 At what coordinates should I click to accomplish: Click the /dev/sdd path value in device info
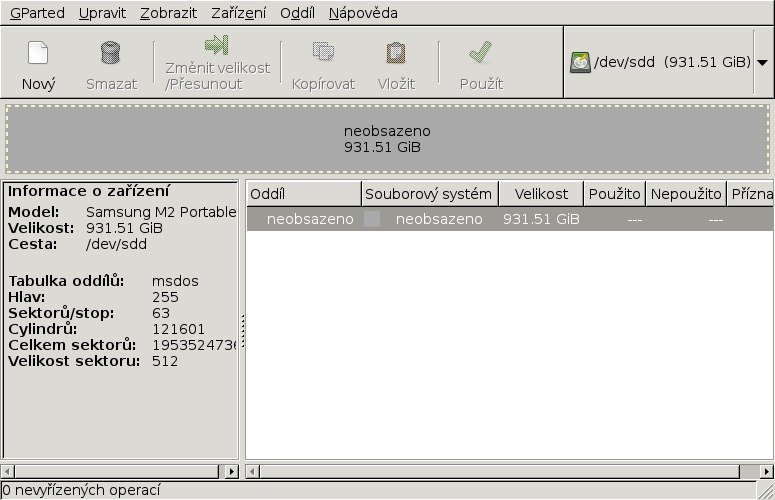tap(116, 244)
